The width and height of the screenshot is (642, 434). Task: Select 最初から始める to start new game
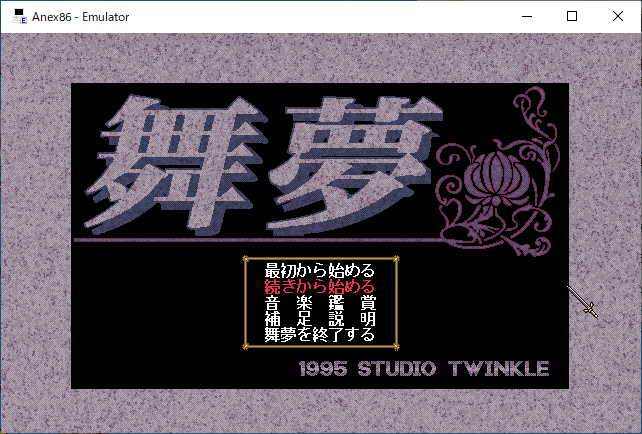[320, 271]
